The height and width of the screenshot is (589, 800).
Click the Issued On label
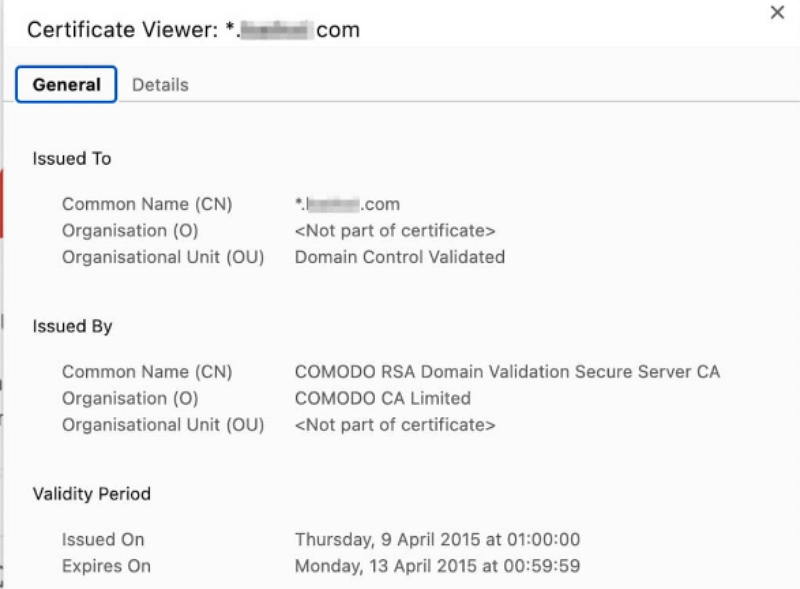coord(103,540)
